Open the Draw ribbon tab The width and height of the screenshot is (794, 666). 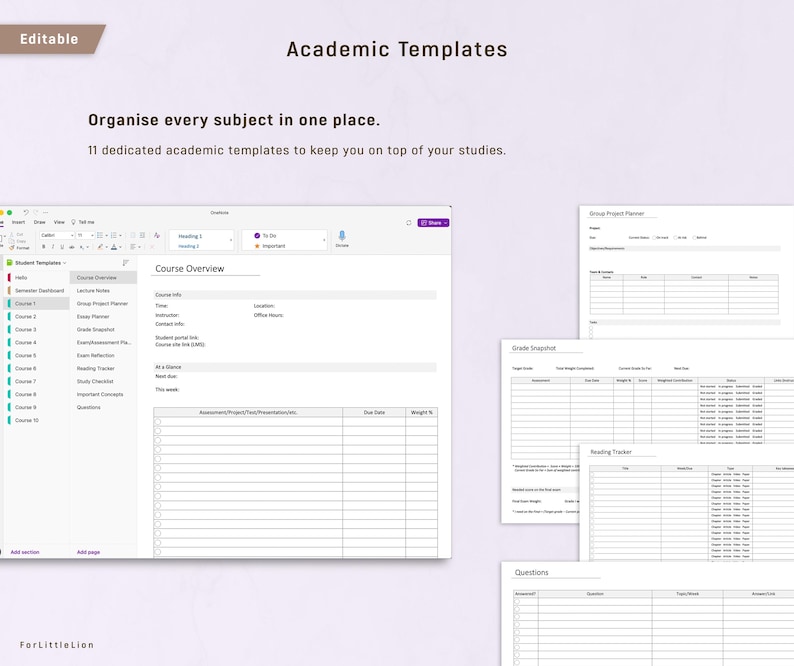[x=39, y=222]
